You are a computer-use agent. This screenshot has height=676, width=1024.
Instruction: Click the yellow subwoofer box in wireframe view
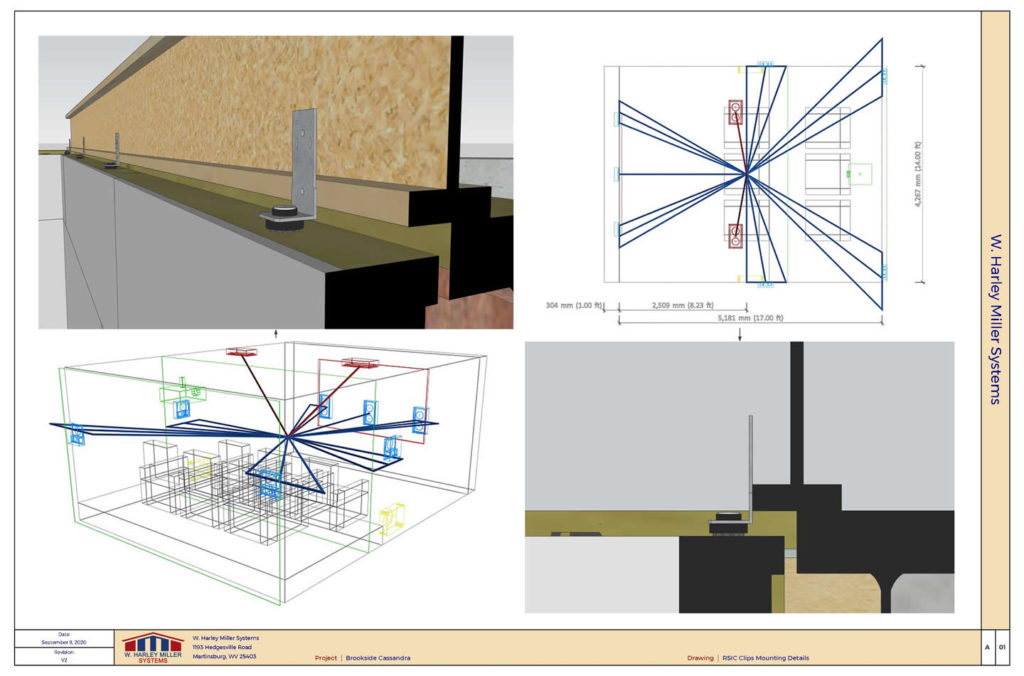pos(393,517)
